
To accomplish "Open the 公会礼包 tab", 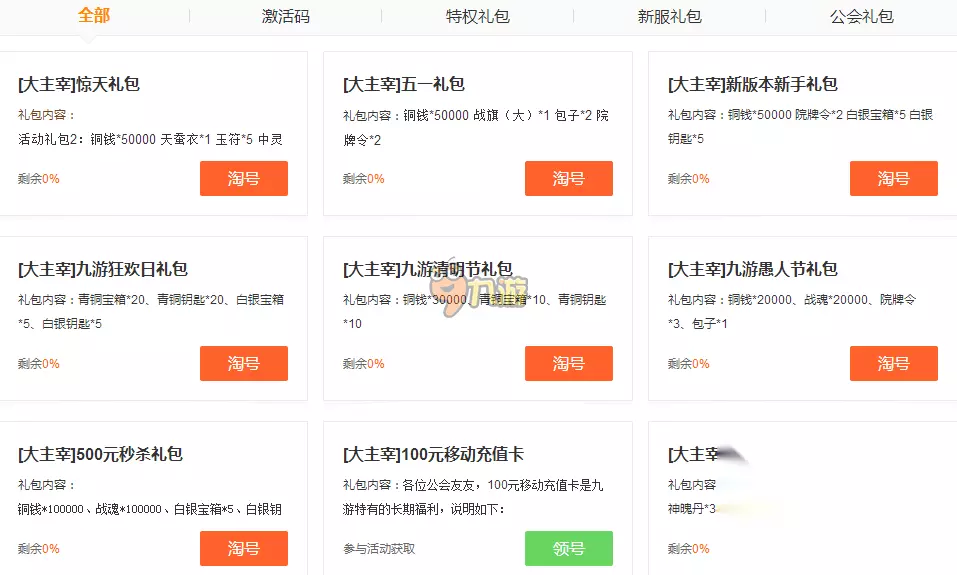I will pyautogui.click(x=861, y=17).
